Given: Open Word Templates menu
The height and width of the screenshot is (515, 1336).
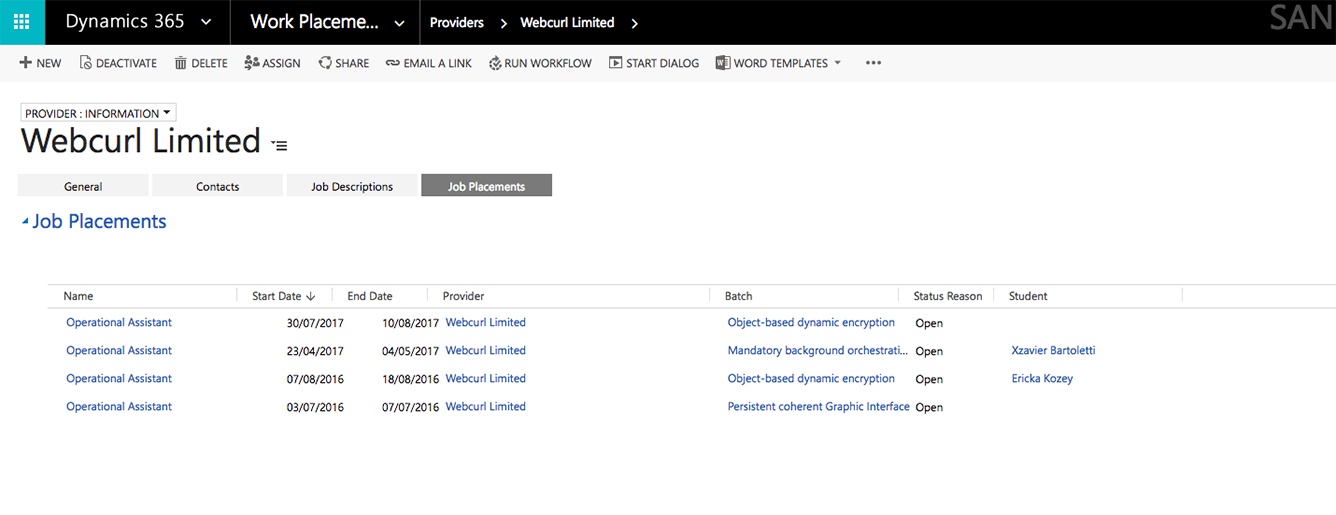Looking at the screenshot, I should click(x=779, y=63).
